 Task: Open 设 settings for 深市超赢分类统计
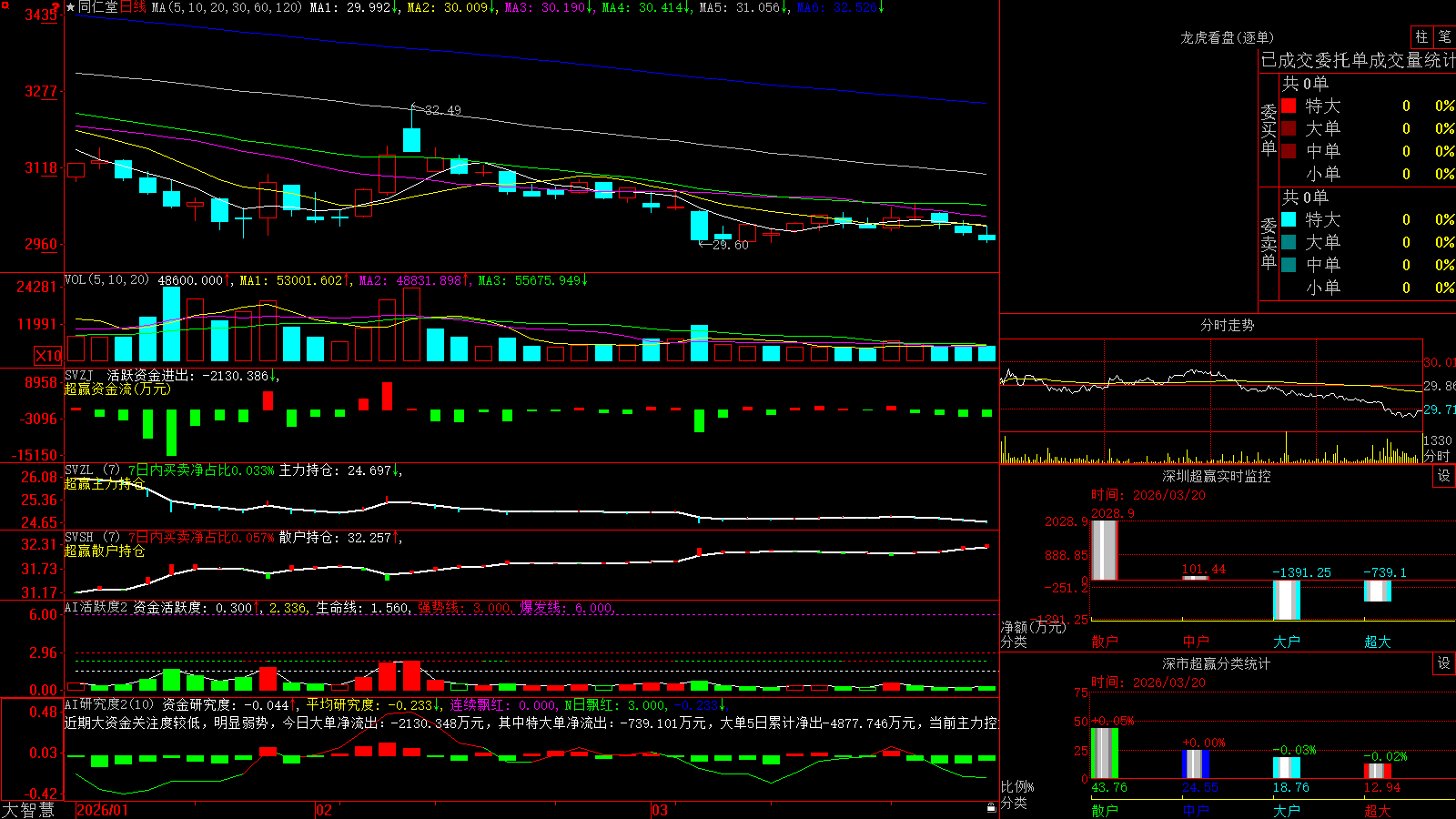click(x=1444, y=663)
